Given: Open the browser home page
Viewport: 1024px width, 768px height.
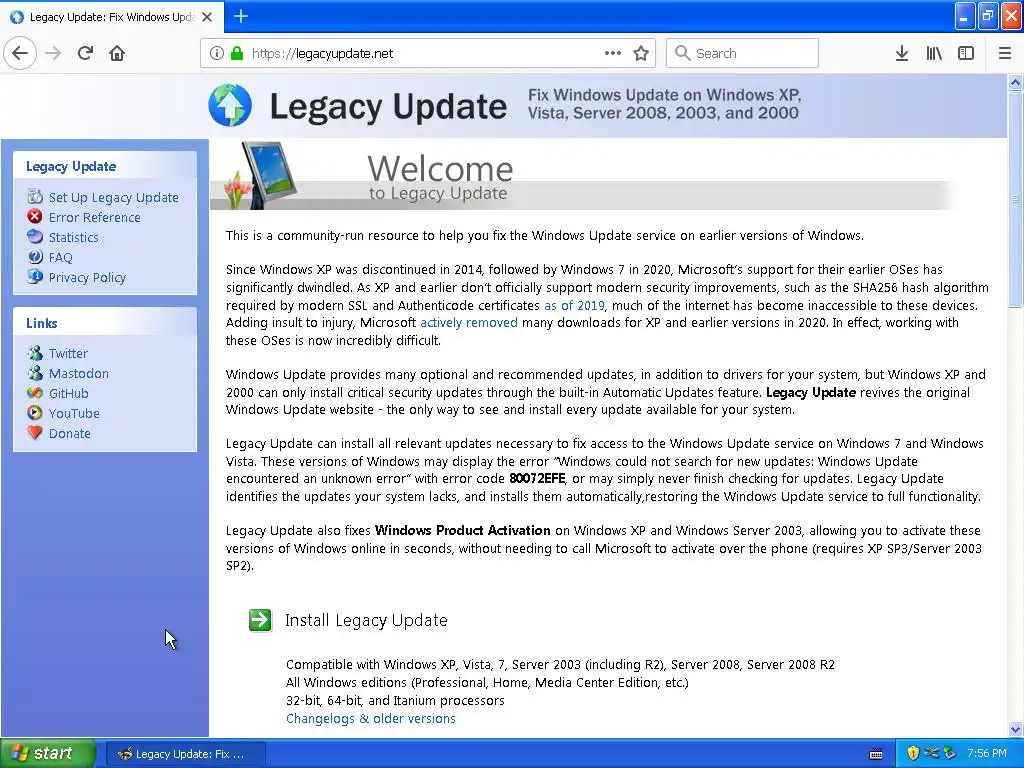Looking at the screenshot, I should coord(117,53).
